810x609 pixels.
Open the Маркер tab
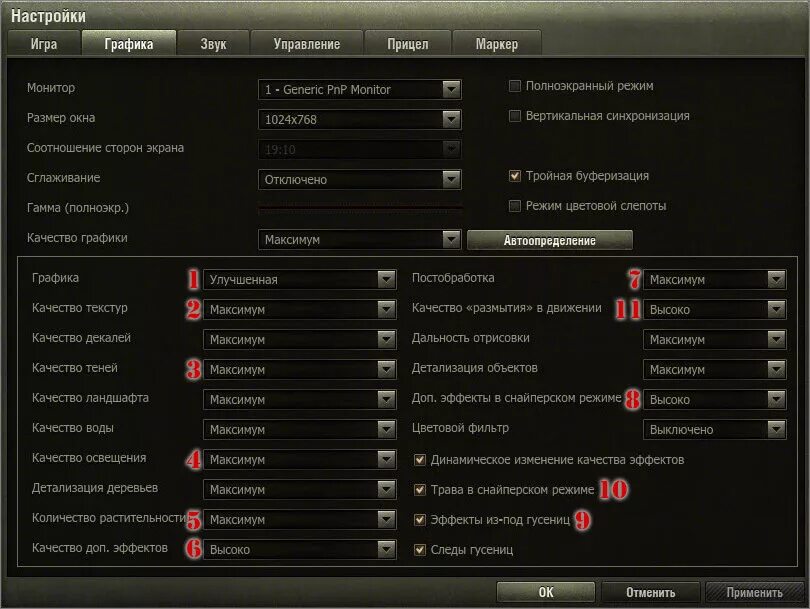click(496, 43)
